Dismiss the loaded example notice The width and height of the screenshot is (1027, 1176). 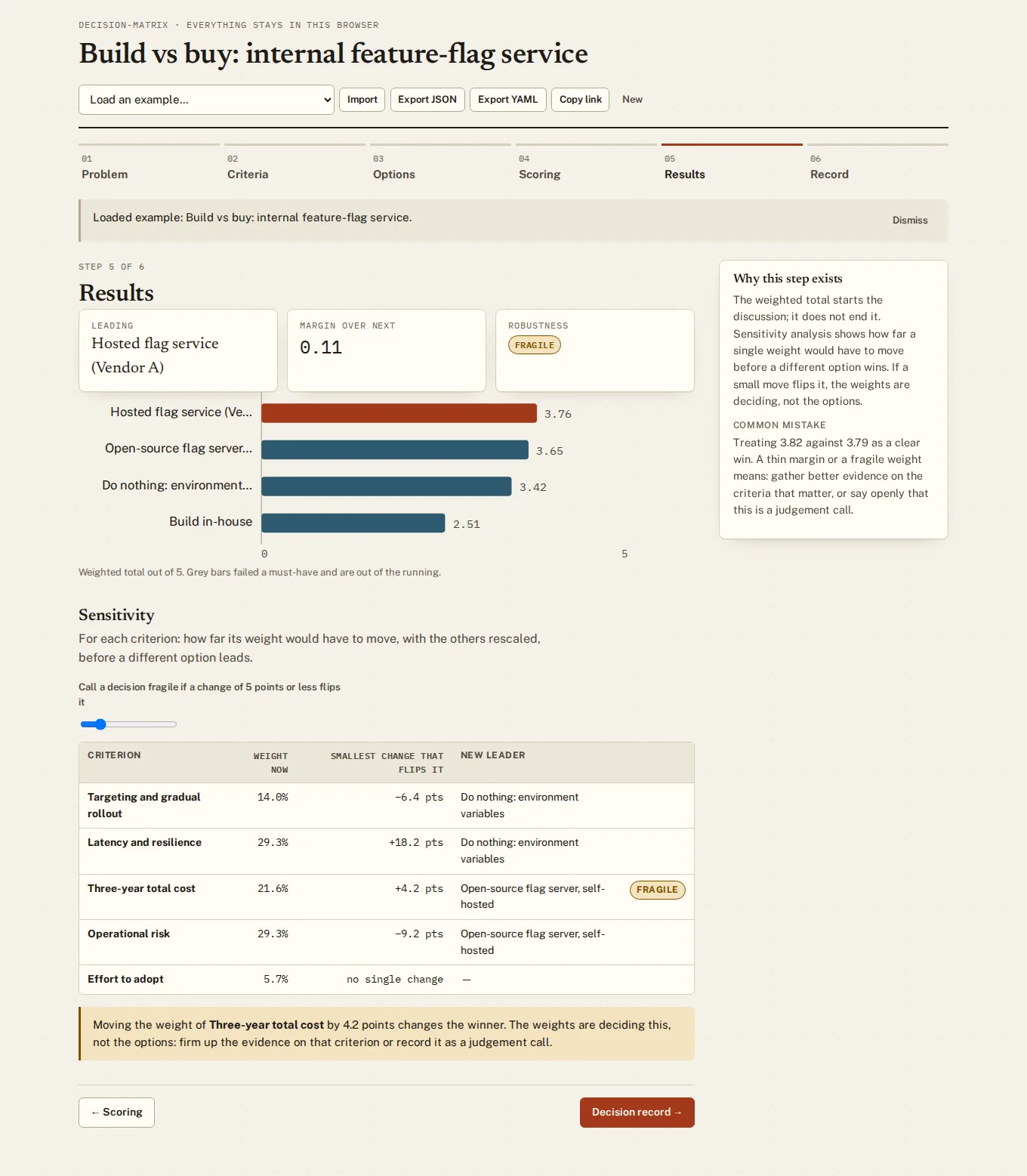coord(910,221)
